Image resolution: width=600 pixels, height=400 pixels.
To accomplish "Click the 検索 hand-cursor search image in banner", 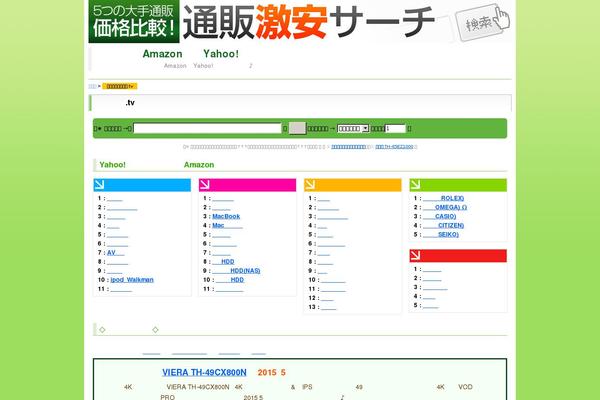I will 483,21.
